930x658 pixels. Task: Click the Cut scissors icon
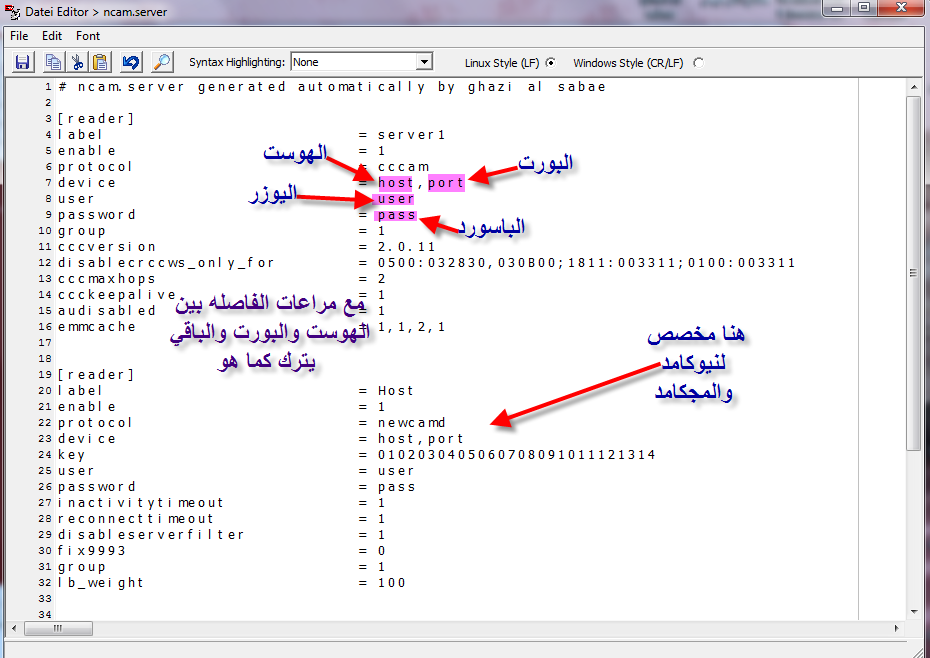point(77,62)
